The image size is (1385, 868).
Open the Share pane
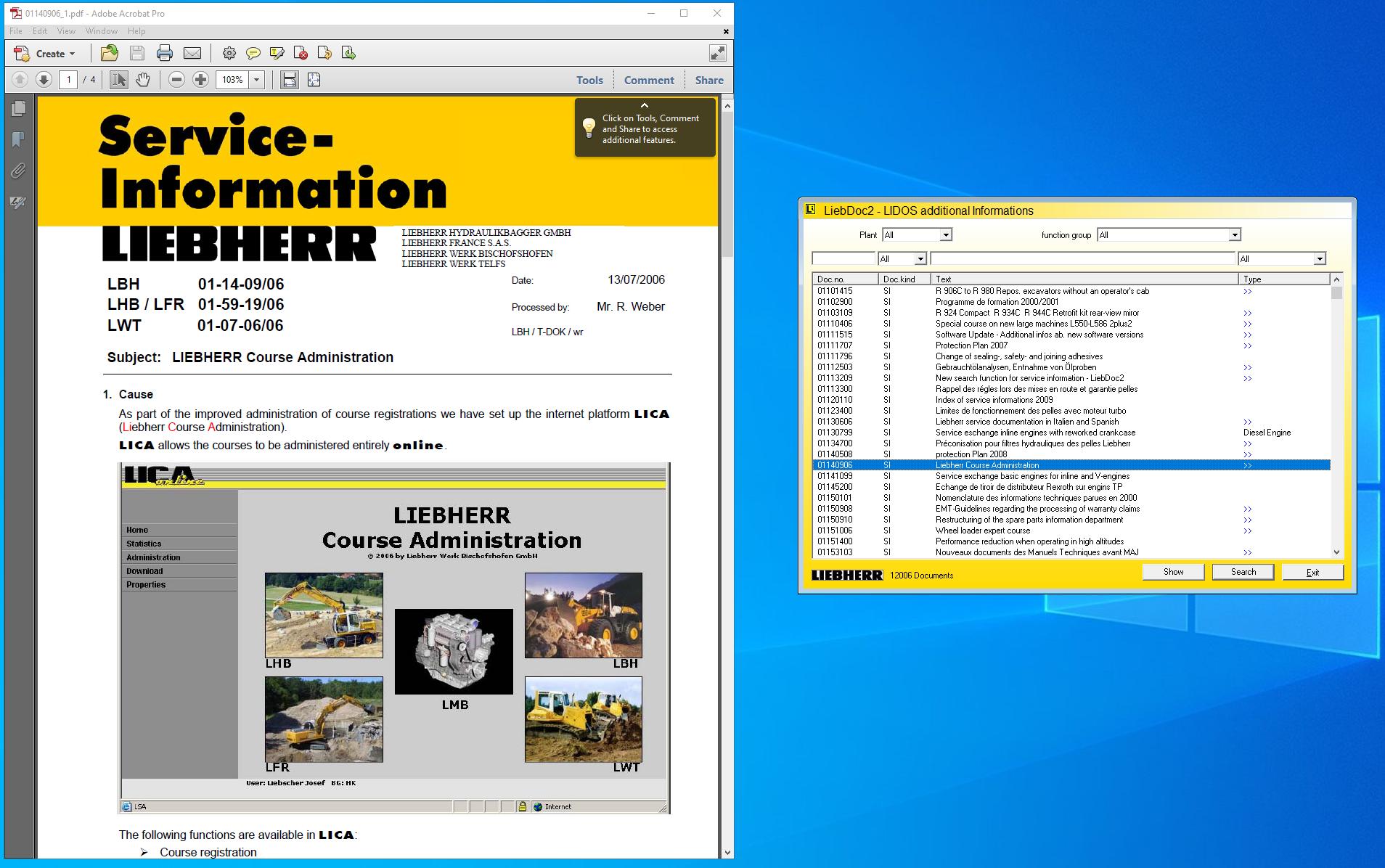(709, 80)
